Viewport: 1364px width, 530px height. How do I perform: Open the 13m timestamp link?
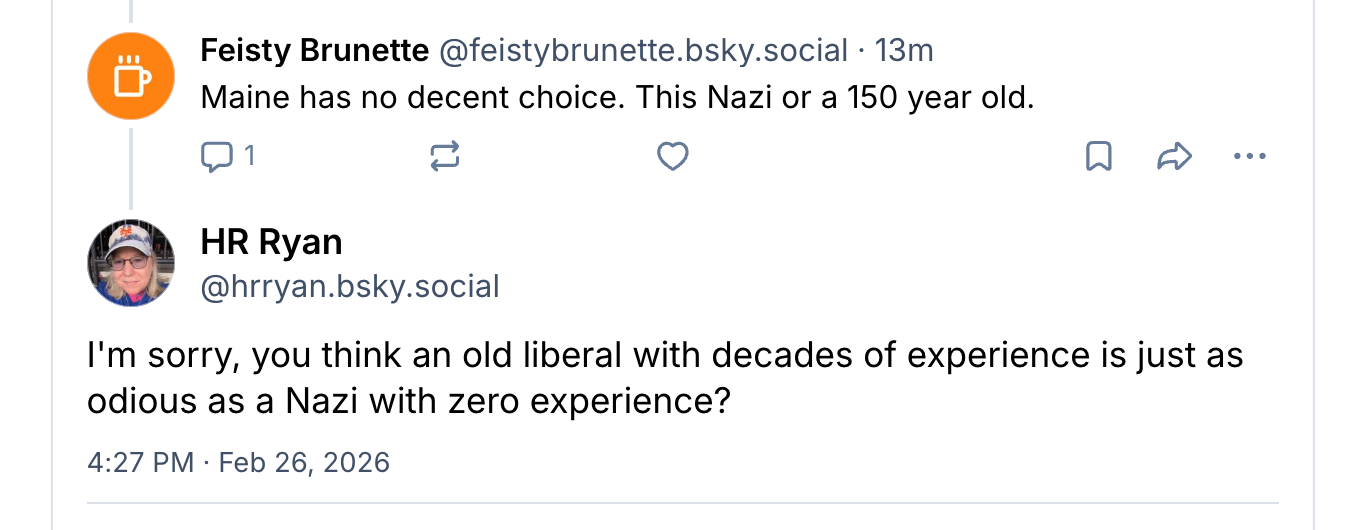[904, 50]
